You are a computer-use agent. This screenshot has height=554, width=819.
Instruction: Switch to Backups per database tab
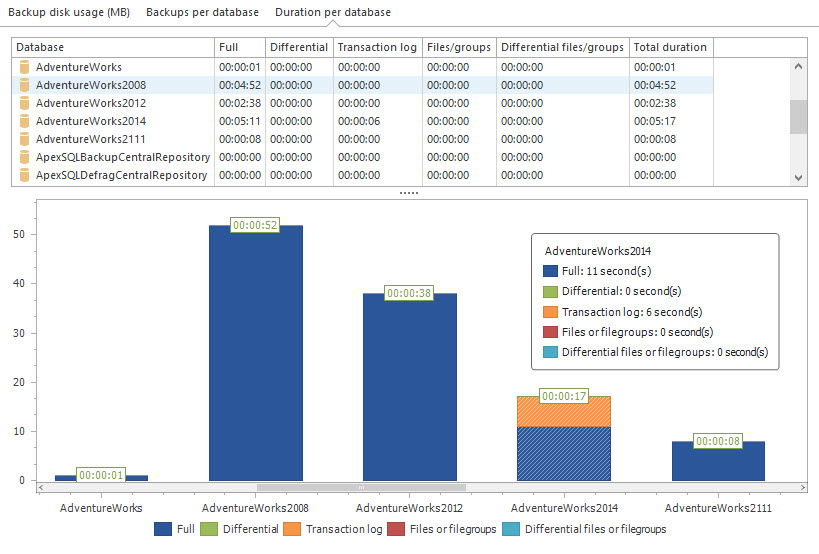point(202,12)
